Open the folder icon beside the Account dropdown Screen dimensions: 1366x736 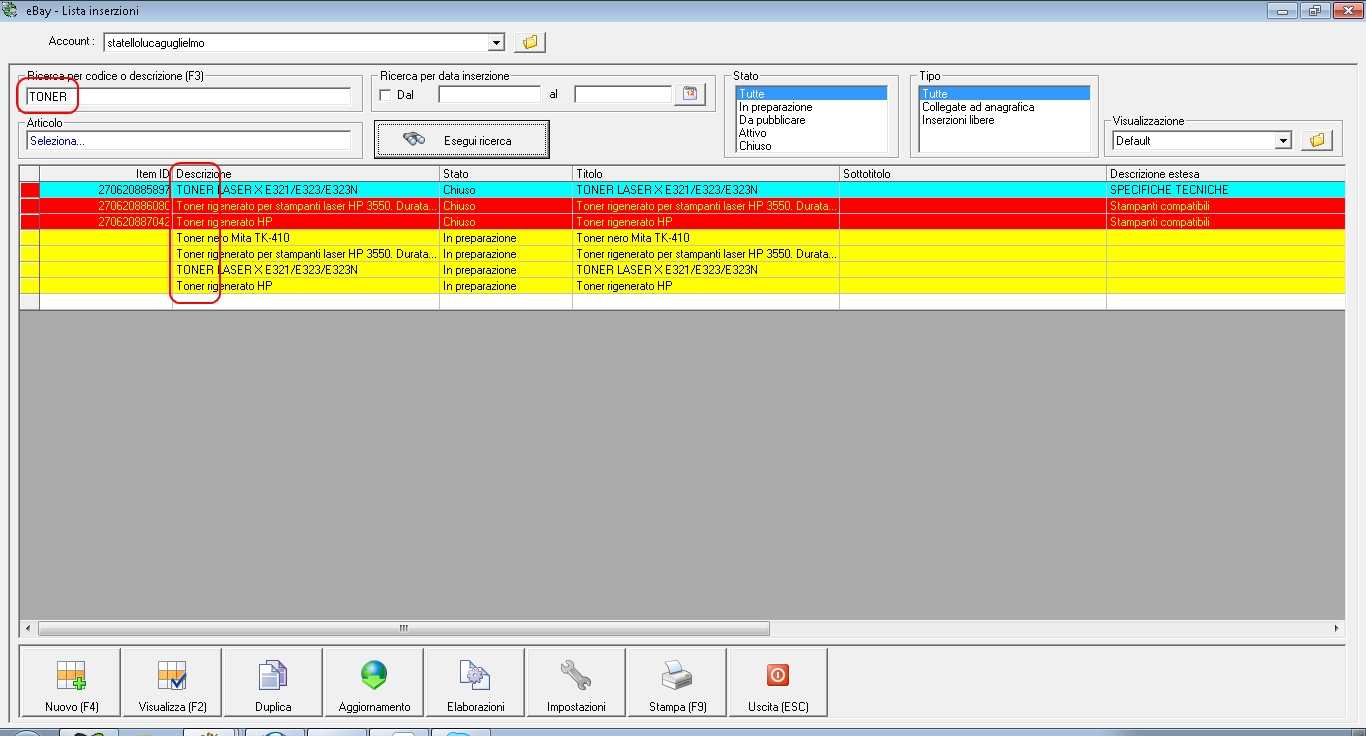(530, 42)
